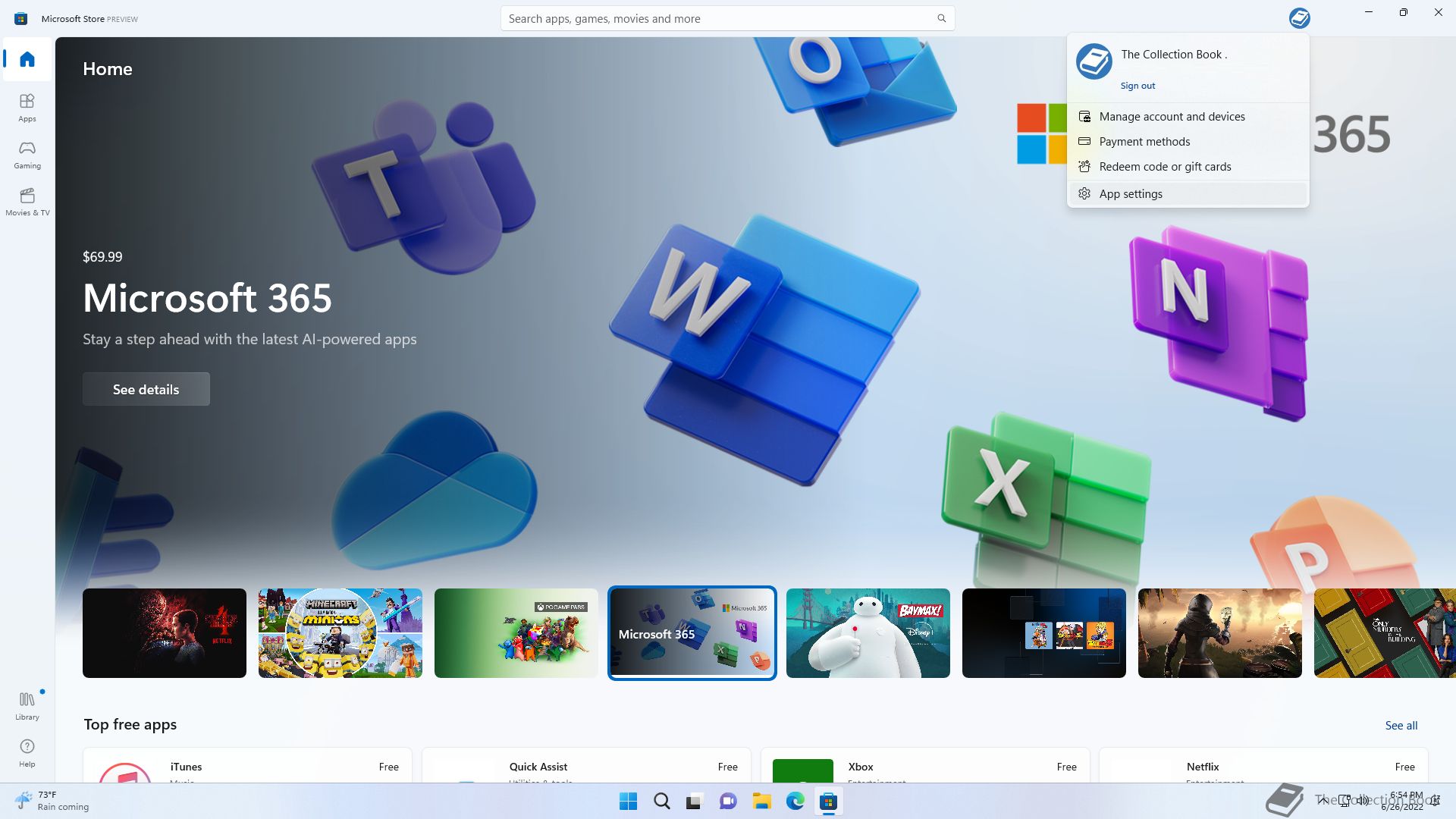Click See details for Microsoft 365
Image resolution: width=1456 pixels, height=819 pixels.
[146, 389]
